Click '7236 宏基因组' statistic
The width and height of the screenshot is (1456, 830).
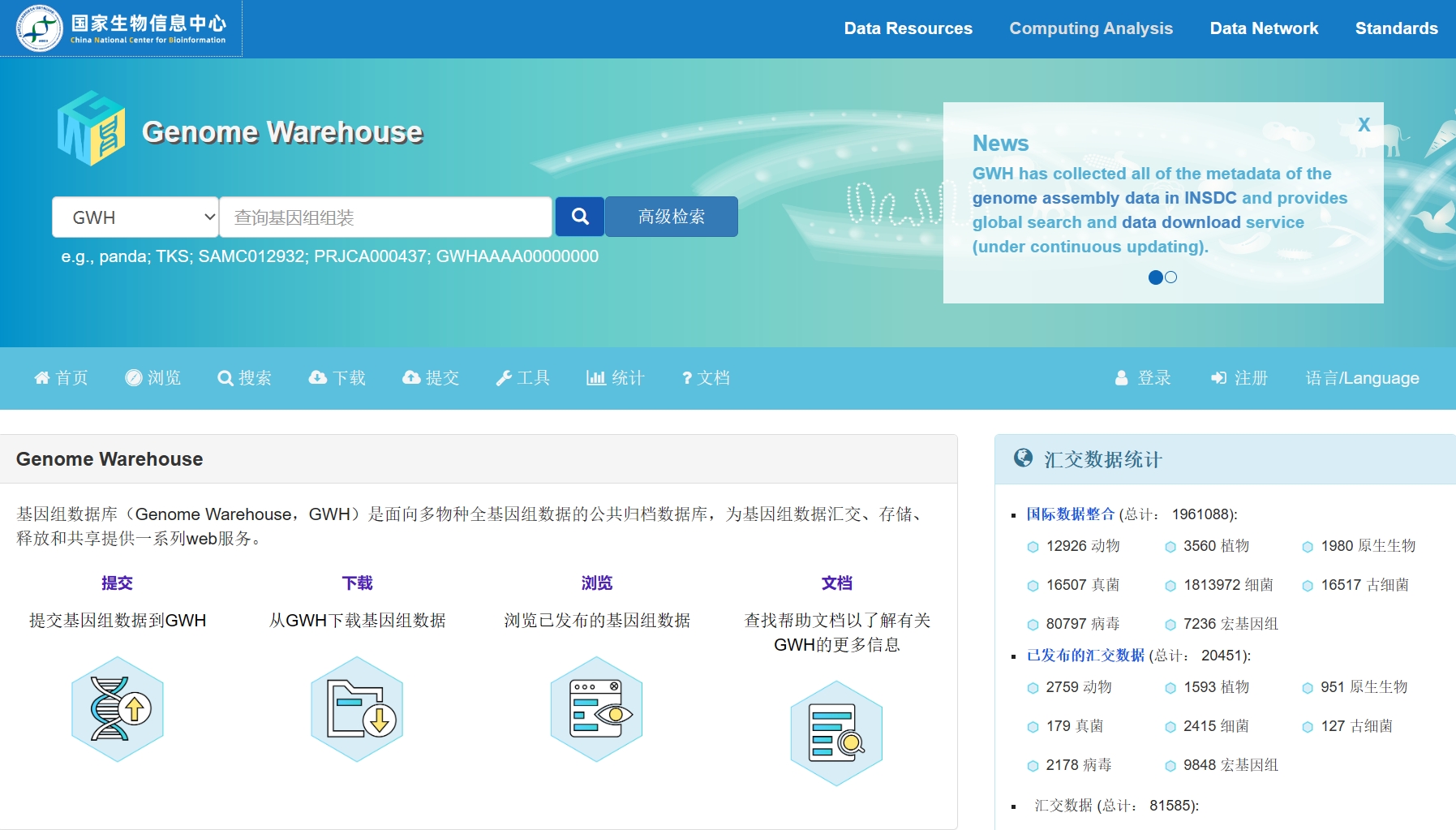pyautogui.click(x=1231, y=624)
